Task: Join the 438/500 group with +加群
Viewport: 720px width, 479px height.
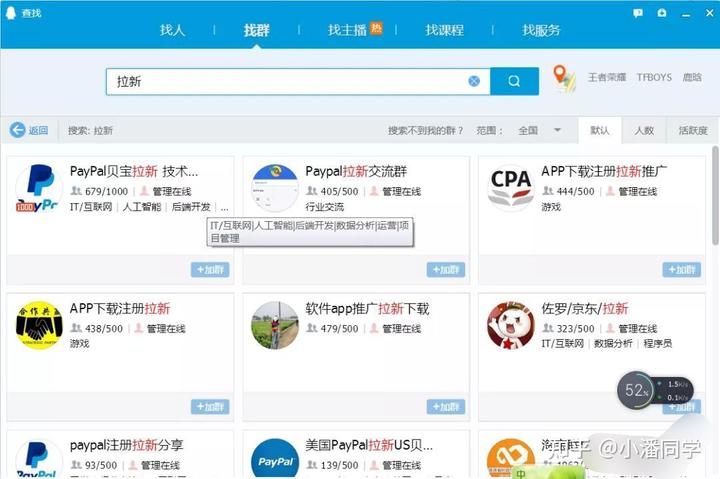Action: [x=210, y=406]
